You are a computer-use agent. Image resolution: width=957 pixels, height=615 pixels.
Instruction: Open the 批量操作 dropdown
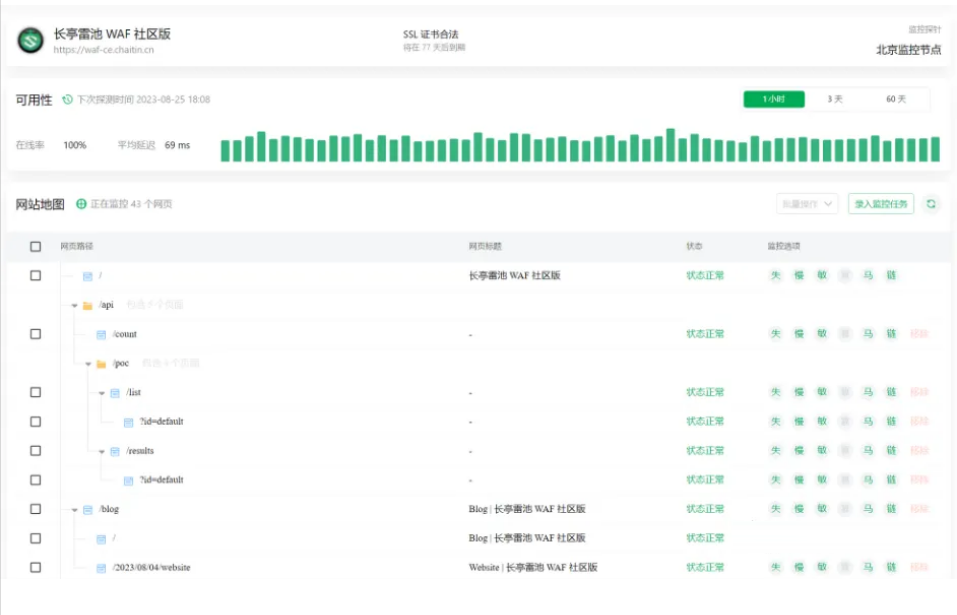point(806,204)
